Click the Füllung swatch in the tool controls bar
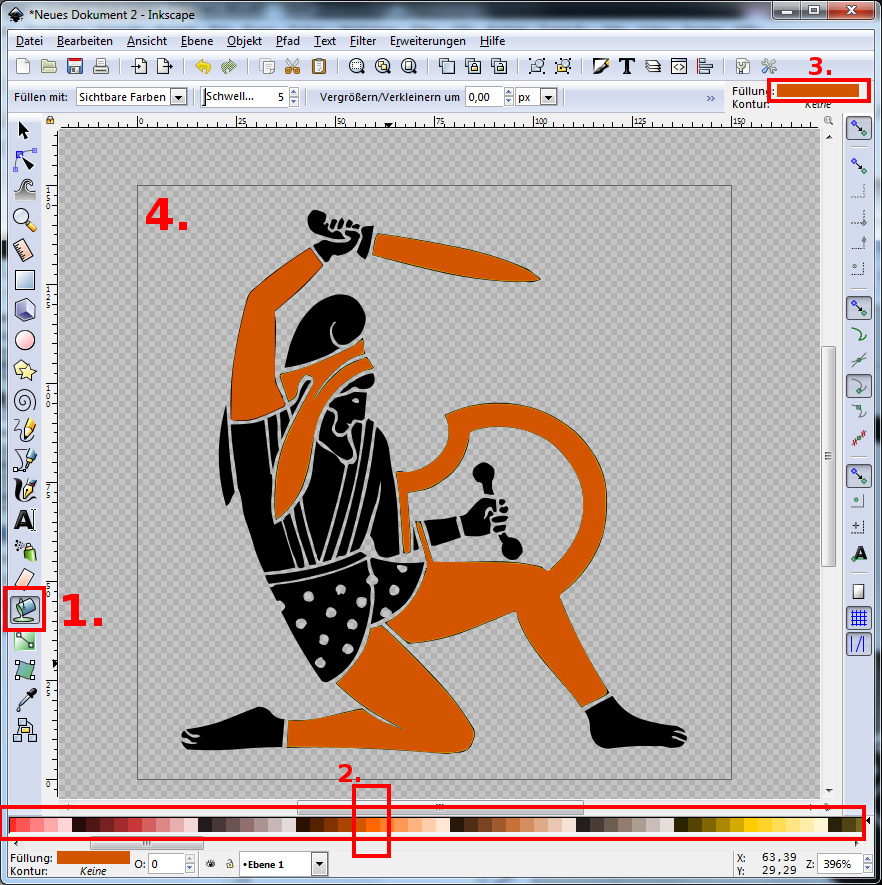Image resolution: width=882 pixels, height=885 pixels. [818, 90]
